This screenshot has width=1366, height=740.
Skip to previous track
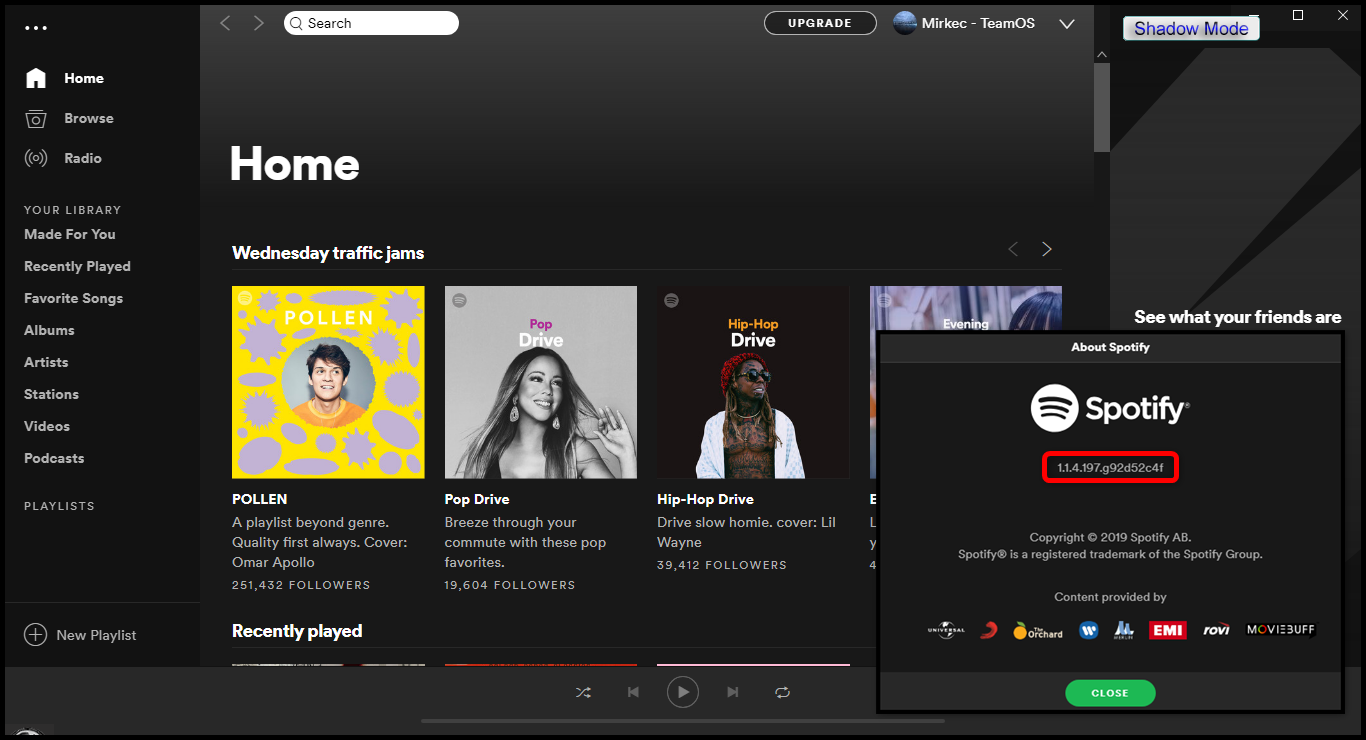[x=633, y=692]
